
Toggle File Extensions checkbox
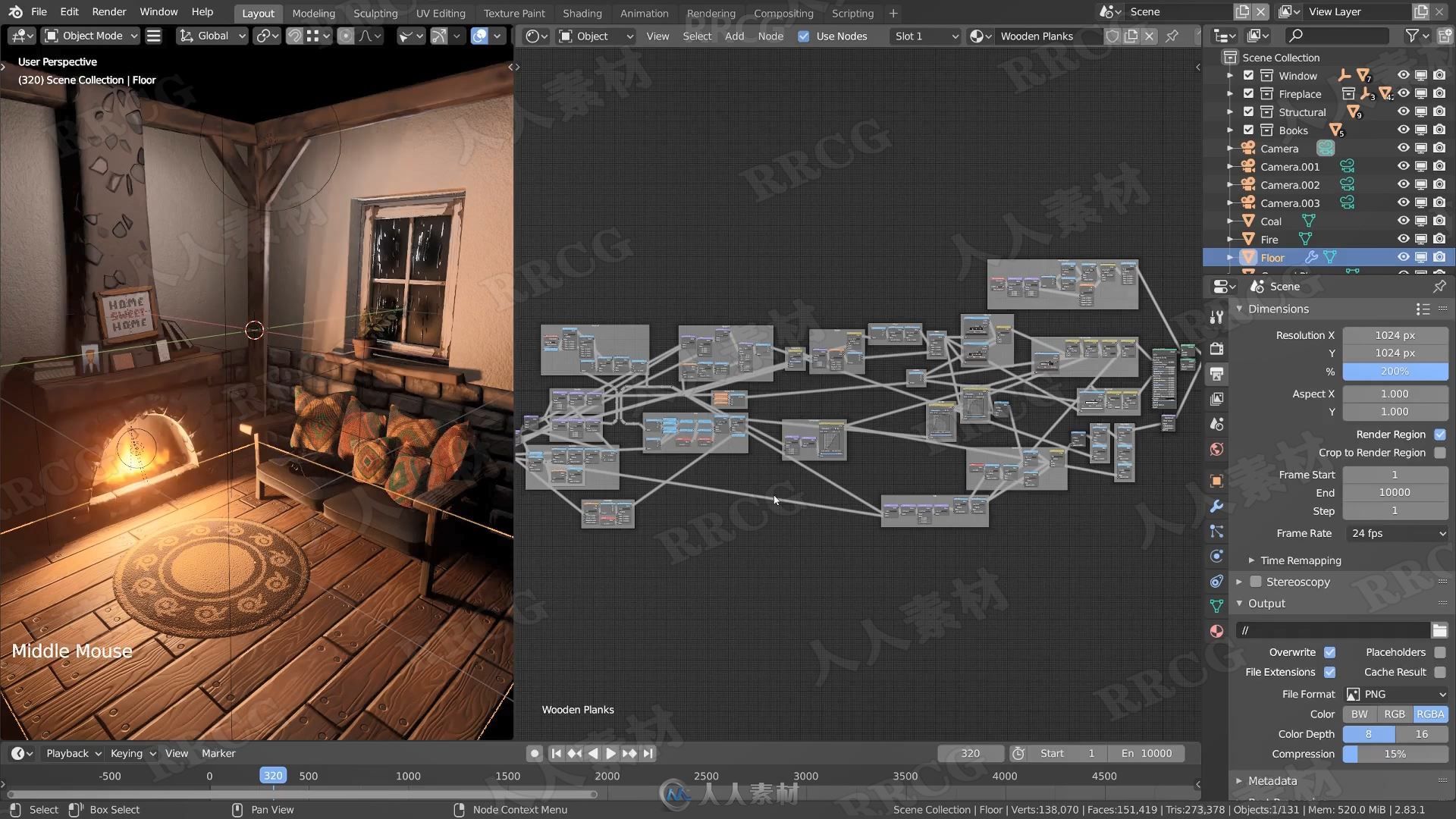pos(1329,672)
